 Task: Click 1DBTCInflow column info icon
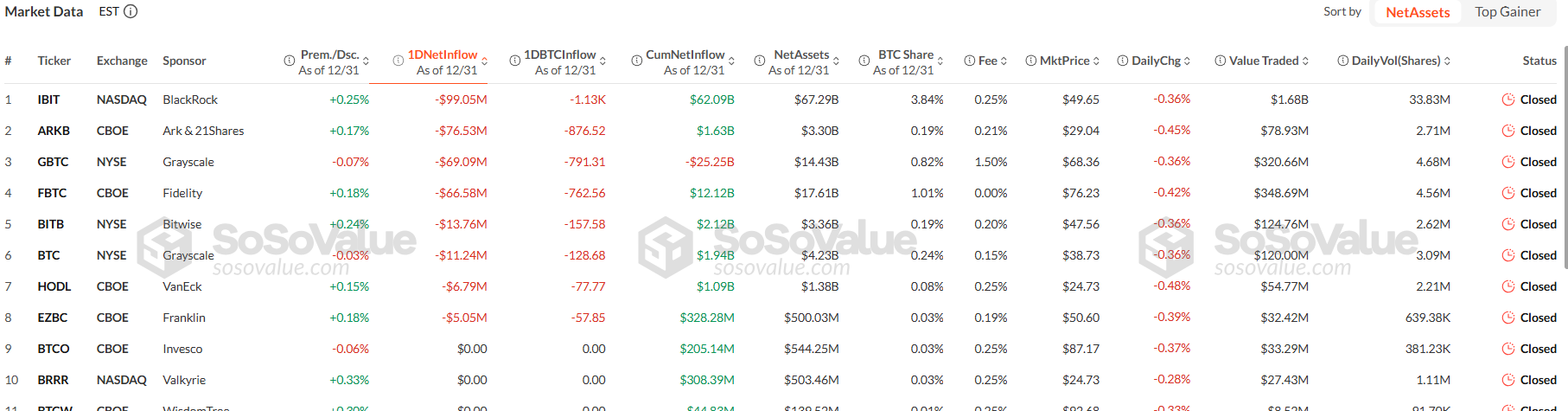click(515, 61)
